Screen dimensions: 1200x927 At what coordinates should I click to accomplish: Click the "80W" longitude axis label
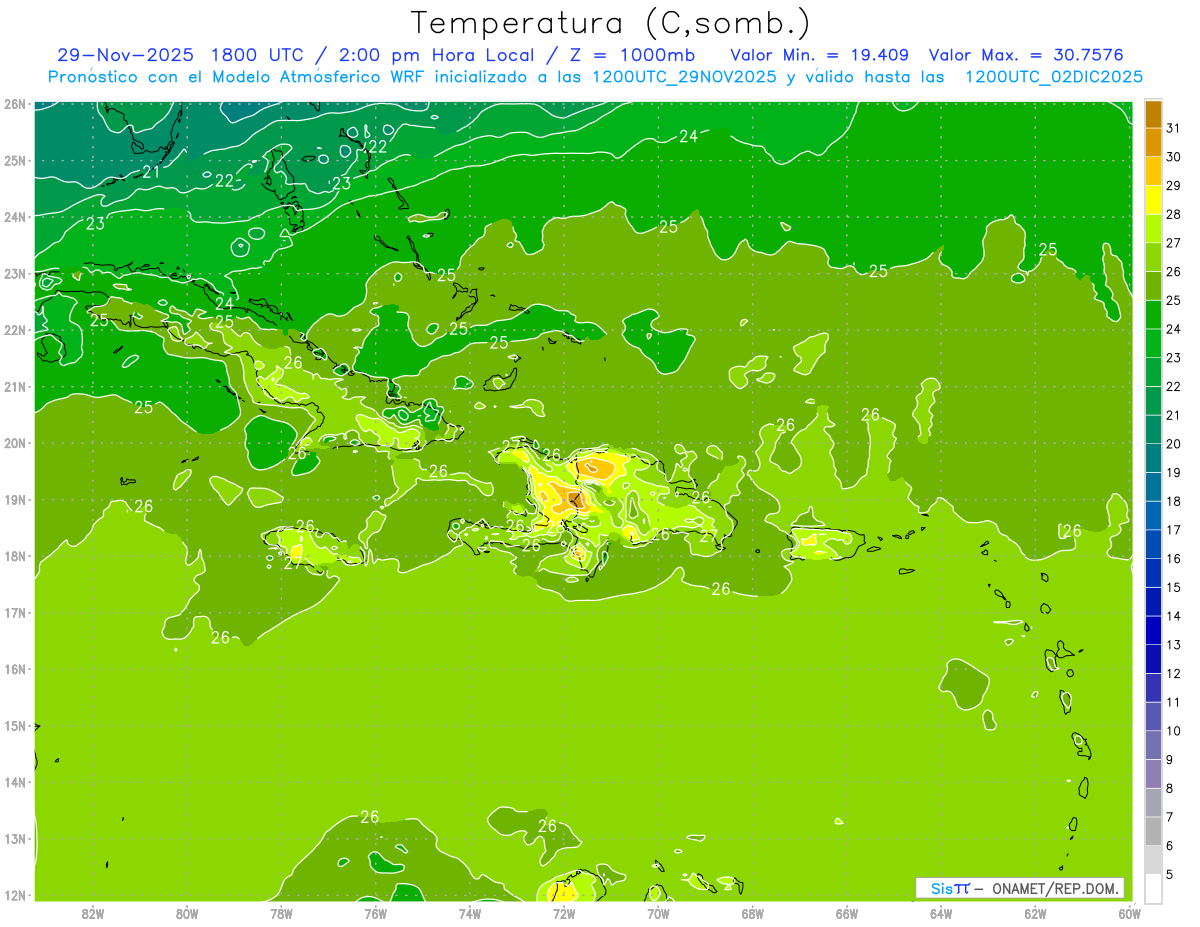point(186,913)
